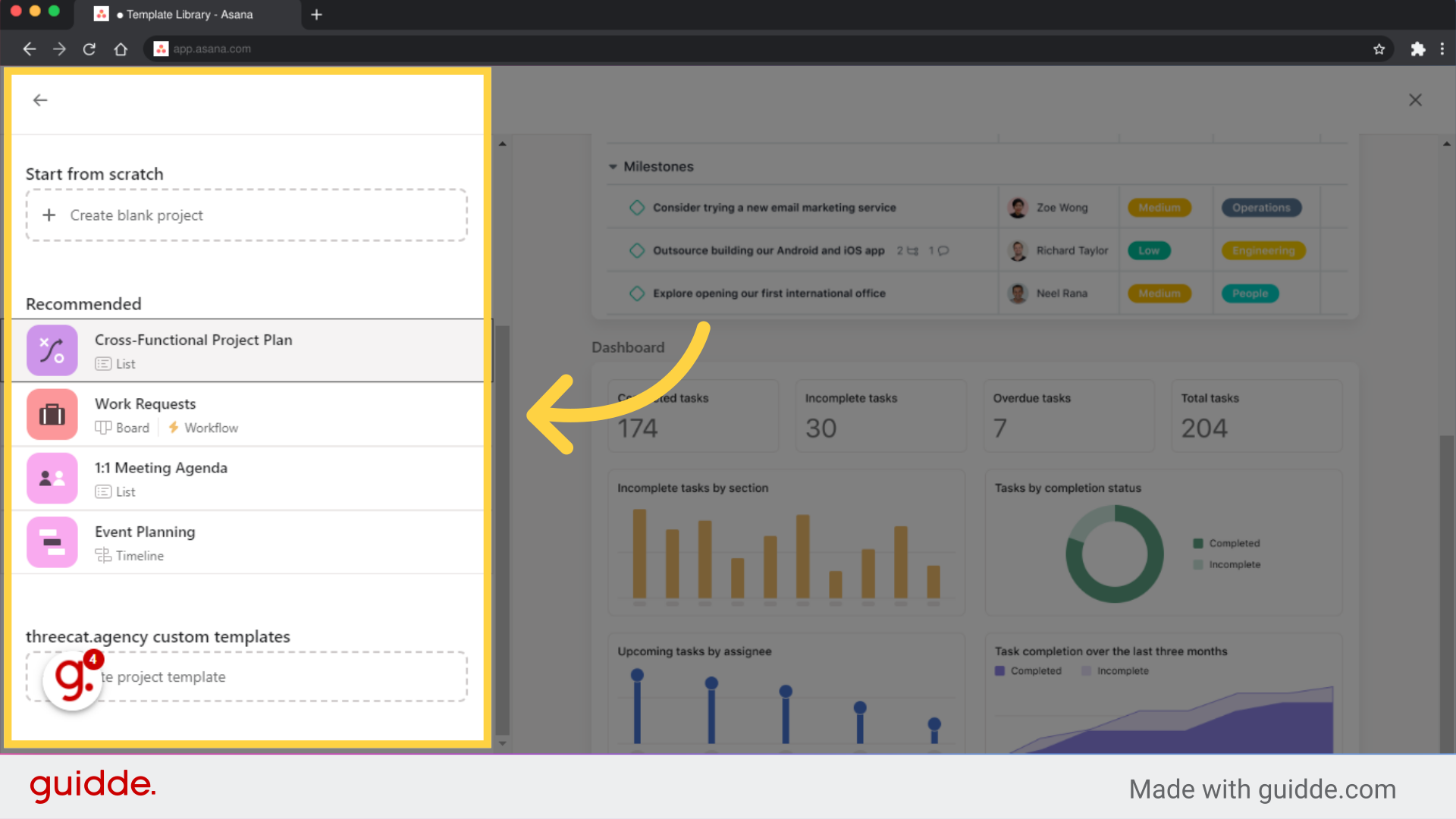
Task: Click Neel Rana's avatar
Action: pyautogui.click(x=1018, y=293)
